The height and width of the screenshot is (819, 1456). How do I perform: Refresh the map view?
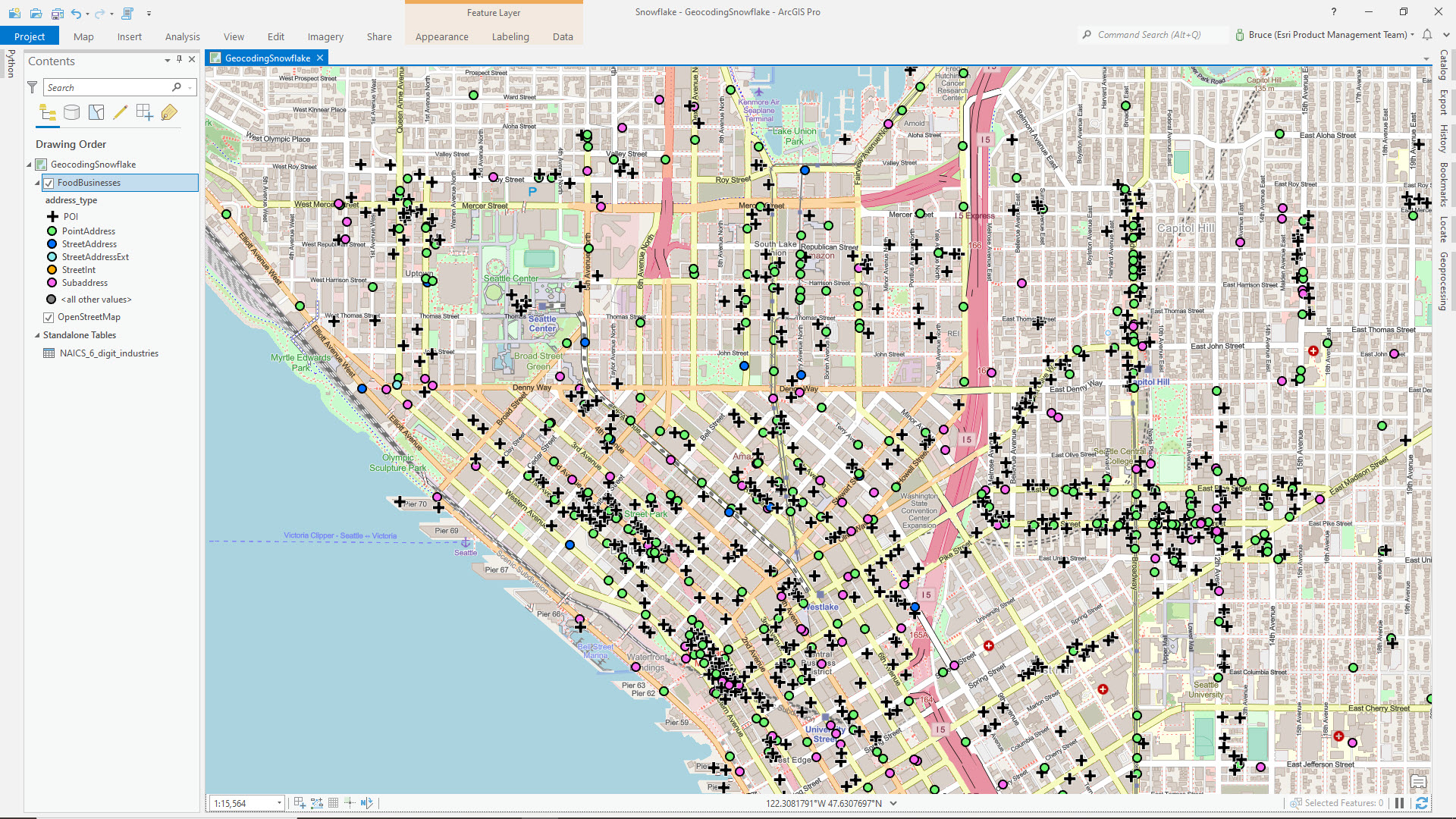(1422, 803)
